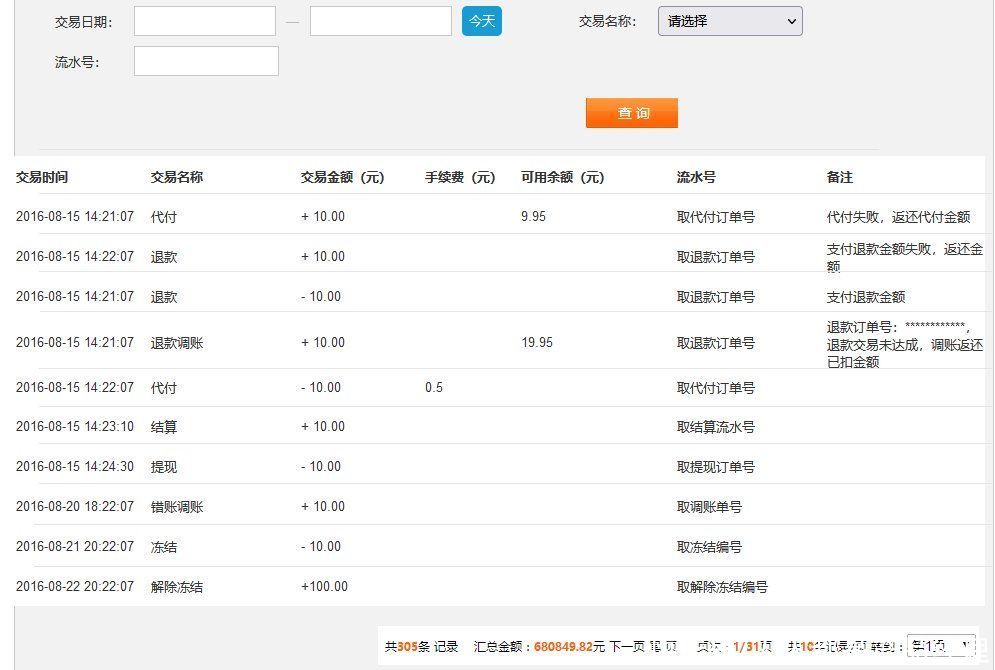Click the timestamp 2016-08-22 20:22:07
This screenshot has width=995, height=670.
(x=75, y=586)
